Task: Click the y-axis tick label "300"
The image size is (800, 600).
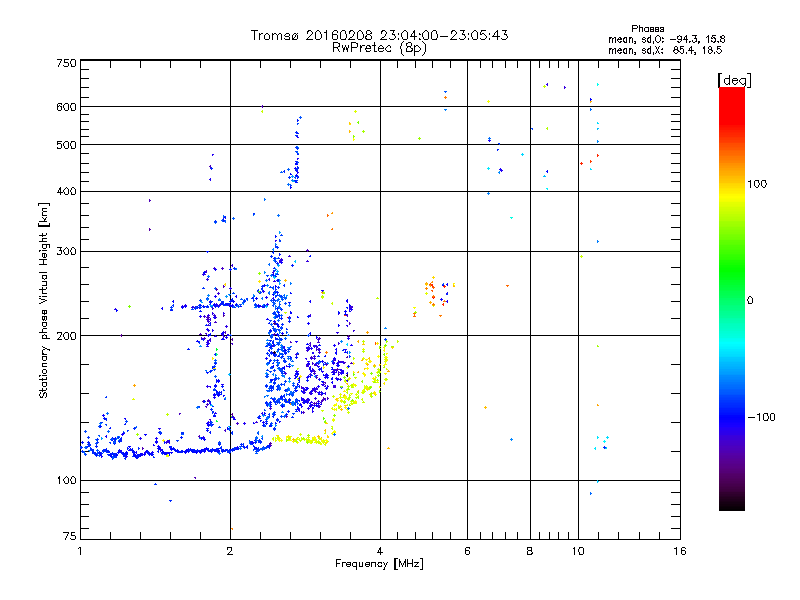Action: coord(66,252)
